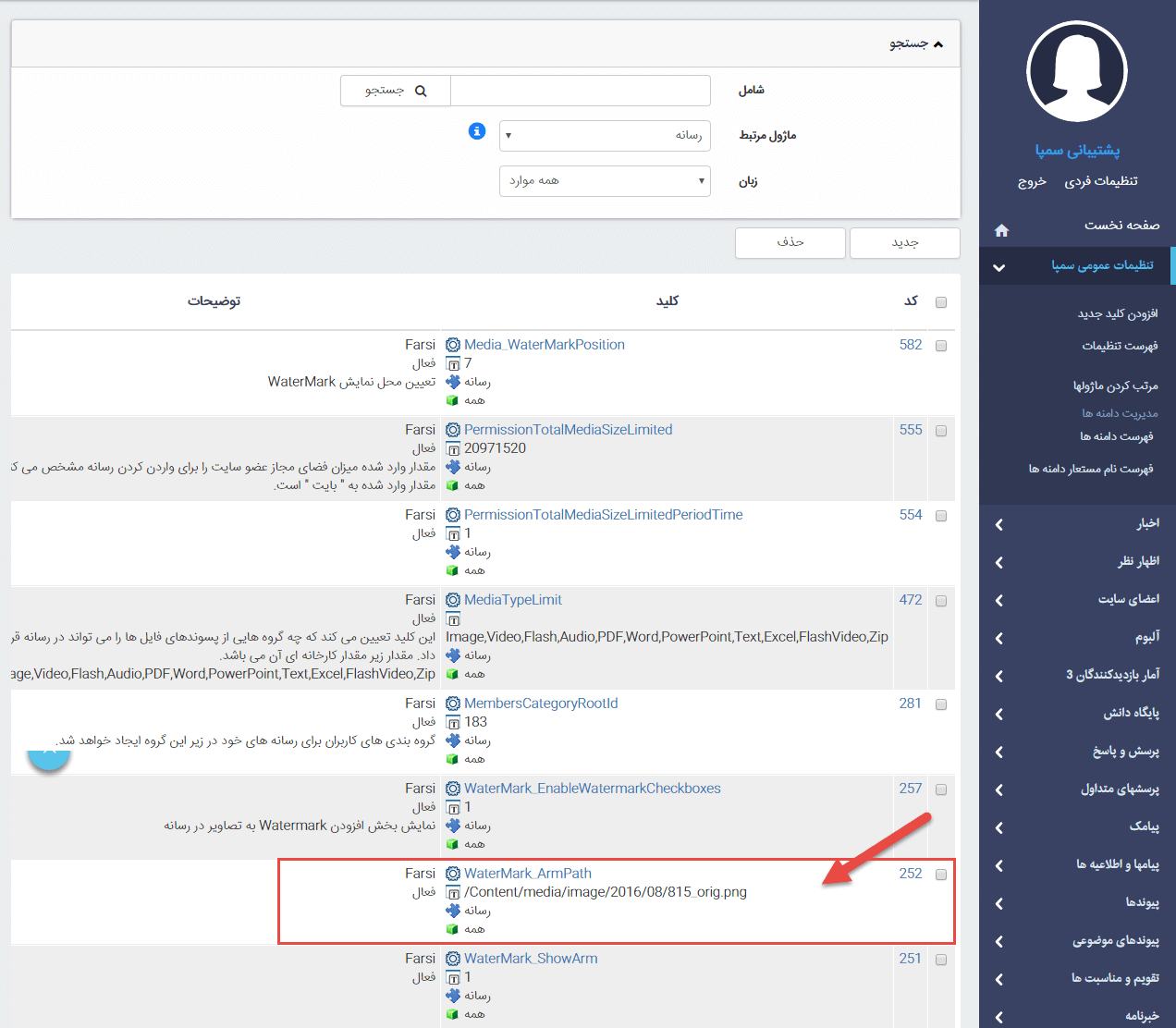Click the حذف (Delete) button
The image size is (1176, 1028).
(x=790, y=242)
